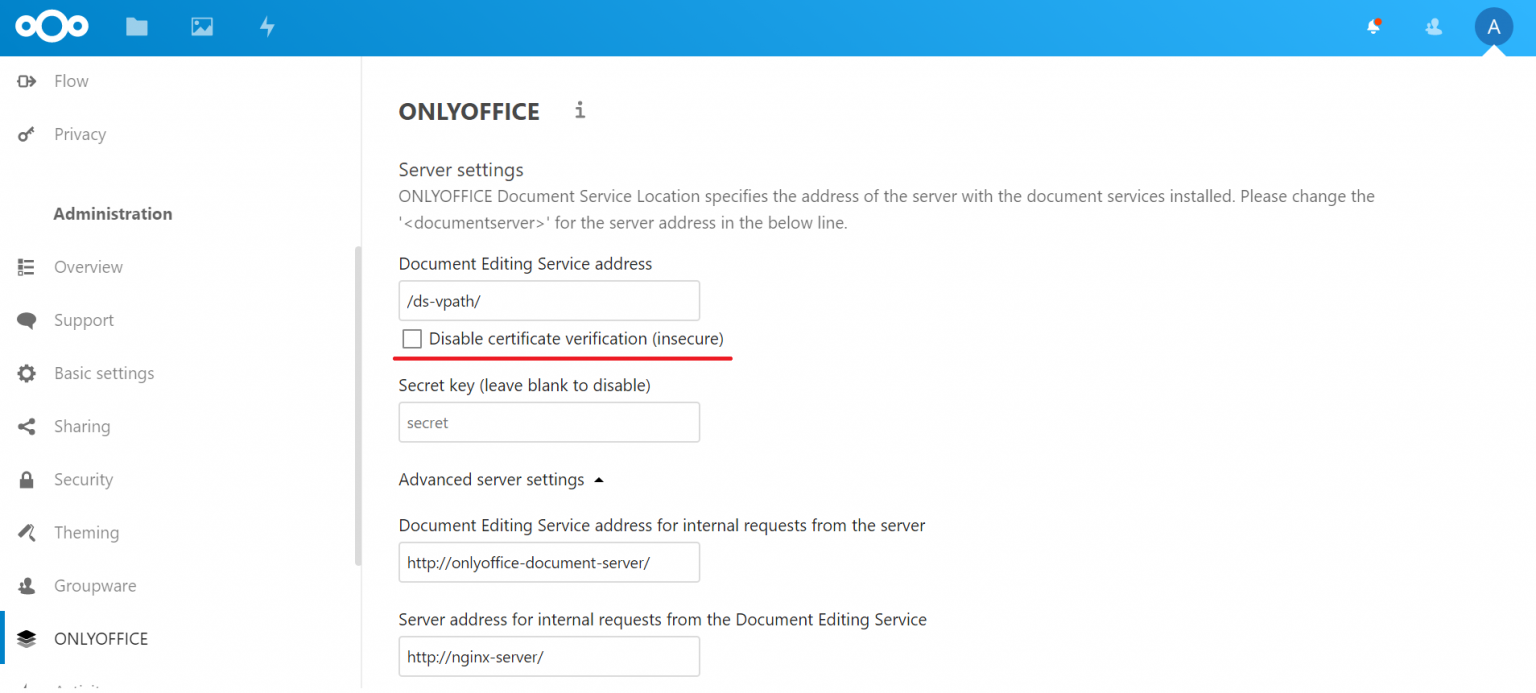The height and width of the screenshot is (693, 1536).
Task: Click the Document Editing Service address field
Action: [548, 301]
